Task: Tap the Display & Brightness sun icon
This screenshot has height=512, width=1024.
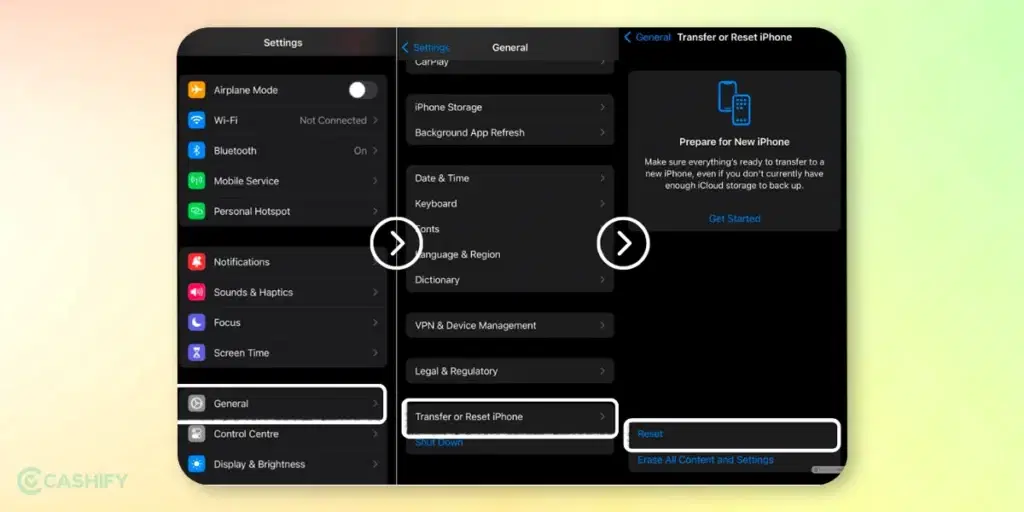Action: (x=197, y=464)
